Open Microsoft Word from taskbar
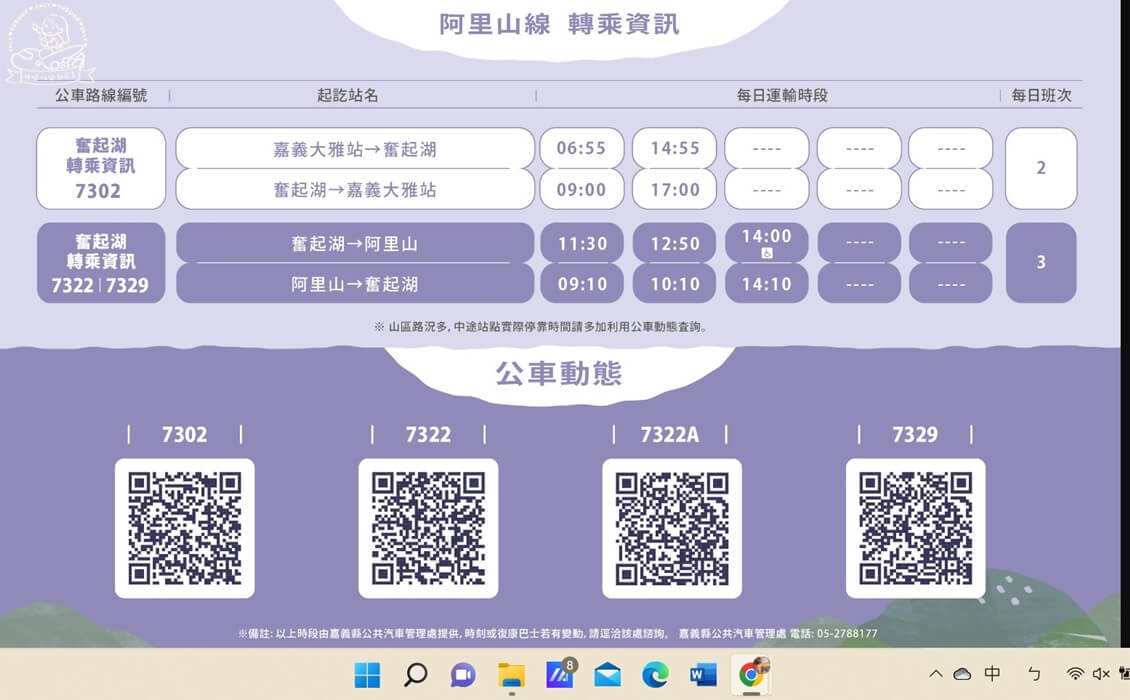This screenshot has height=700, width=1130. 703,675
